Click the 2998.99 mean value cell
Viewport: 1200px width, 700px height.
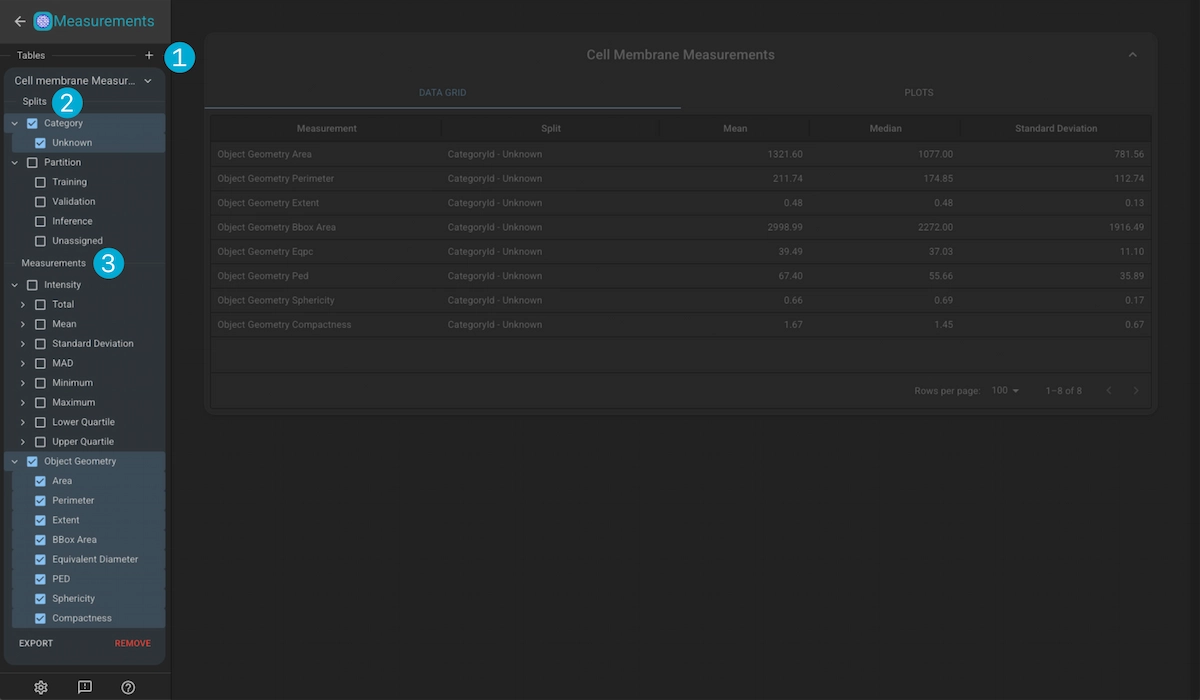(x=735, y=227)
